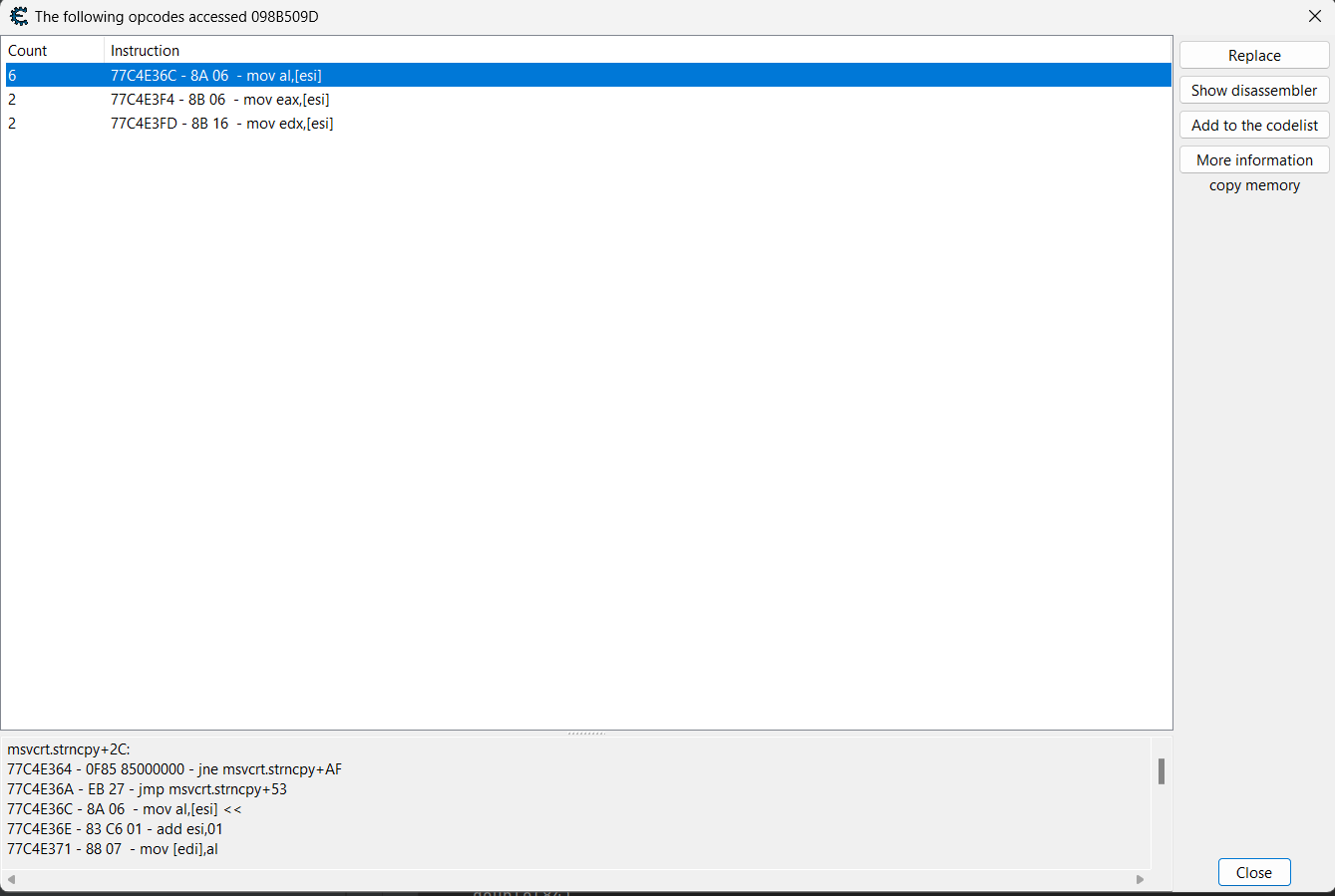This screenshot has width=1335, height=896.
Task: Select the mov al,[esi] instruction row
Action: click(588, 76)
